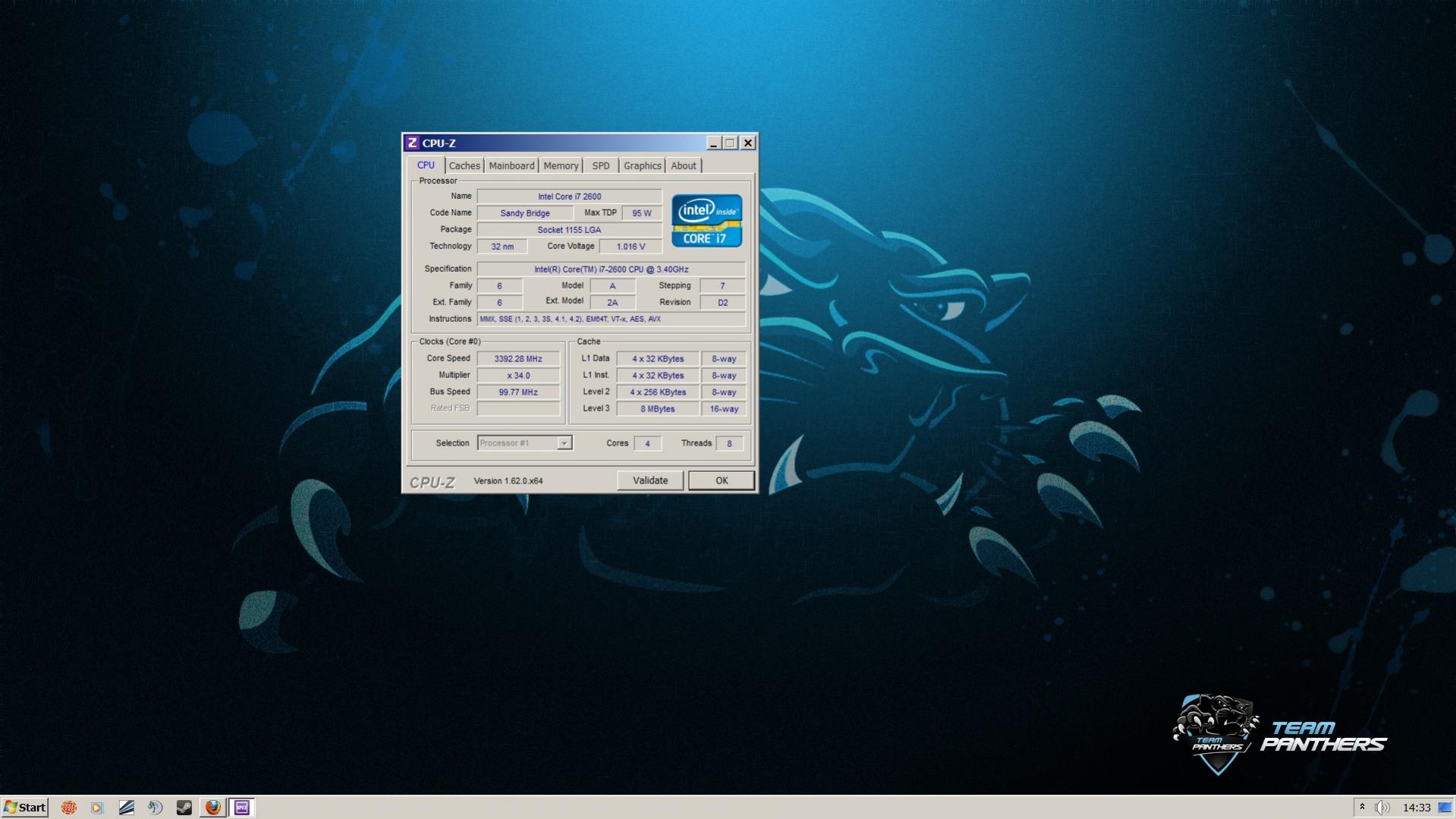The image size is (1456, 819).
Task: Open the About tab
Action: click(x=684, y=165)
